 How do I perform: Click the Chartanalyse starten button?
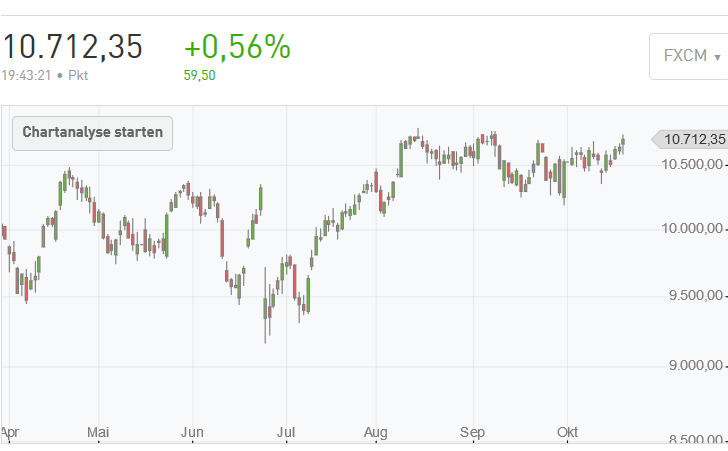[x=92, y=133]
